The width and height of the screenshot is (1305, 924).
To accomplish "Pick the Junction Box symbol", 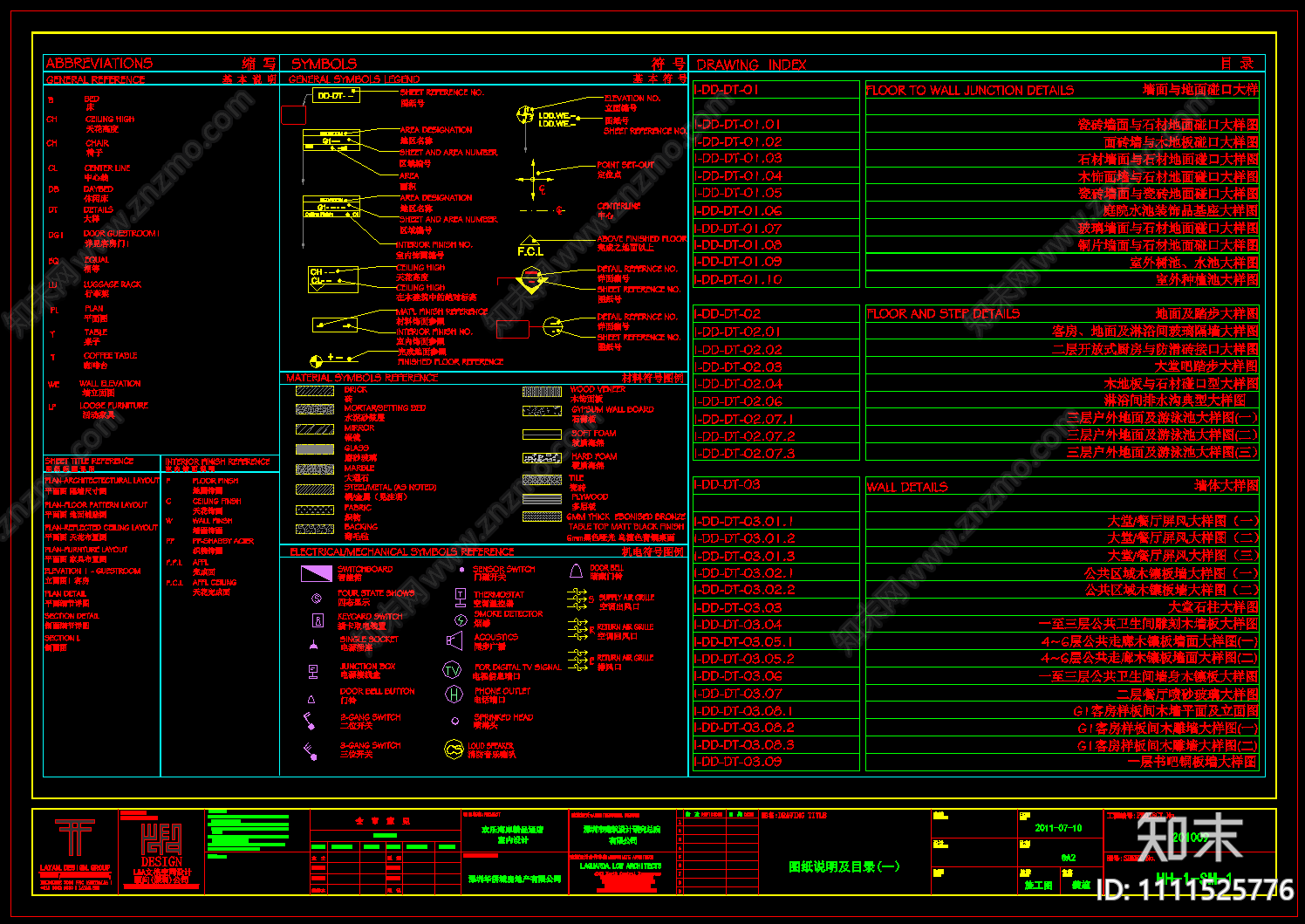I will (313, 671).
